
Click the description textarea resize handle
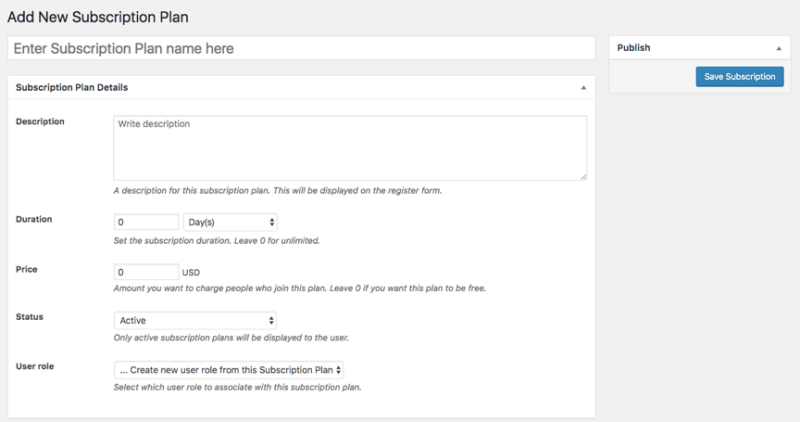pyautogui.click(x=583, y=176)
